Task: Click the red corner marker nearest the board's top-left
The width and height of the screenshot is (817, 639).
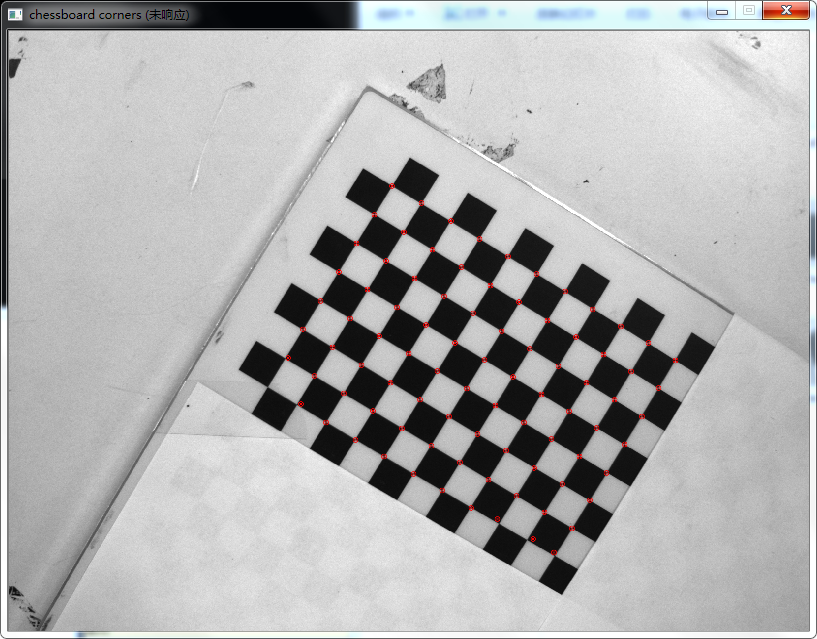Action: tap(392, 186)
